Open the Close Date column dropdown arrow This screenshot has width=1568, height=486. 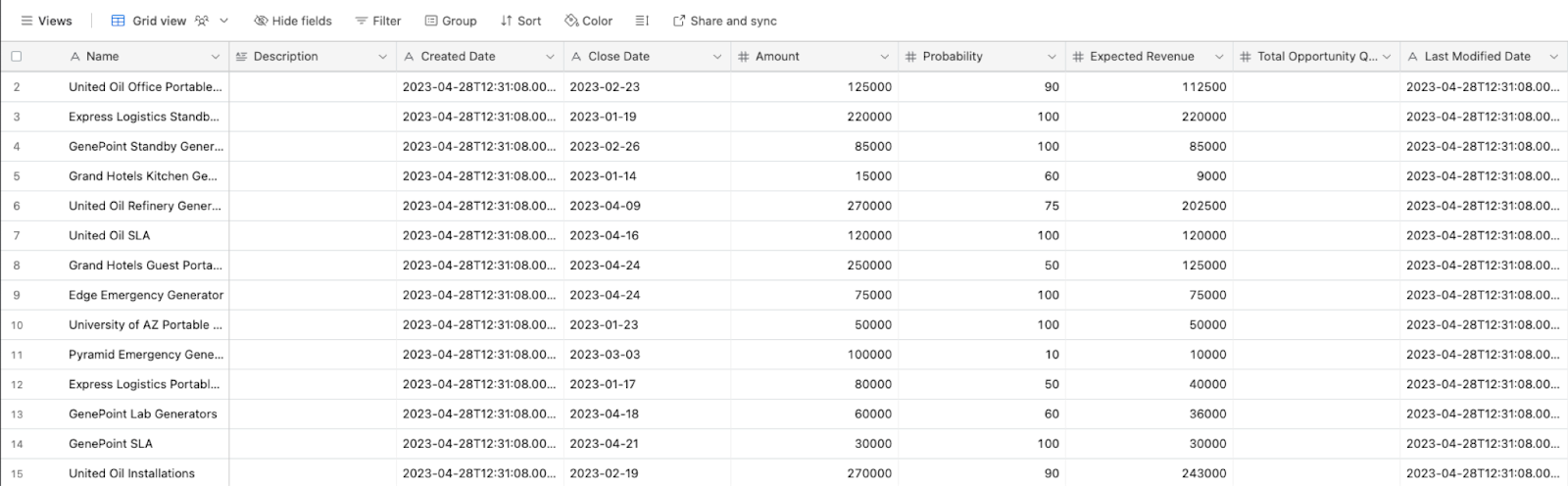pos(717,57)
